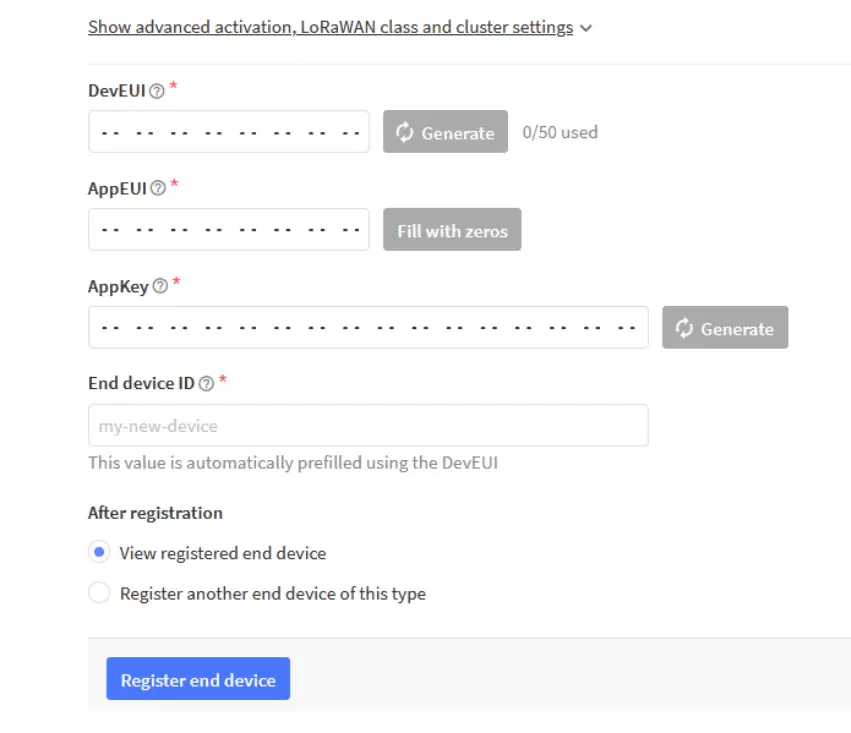
Task: Click the 'After registration' section heading
Action: [155, 513]
